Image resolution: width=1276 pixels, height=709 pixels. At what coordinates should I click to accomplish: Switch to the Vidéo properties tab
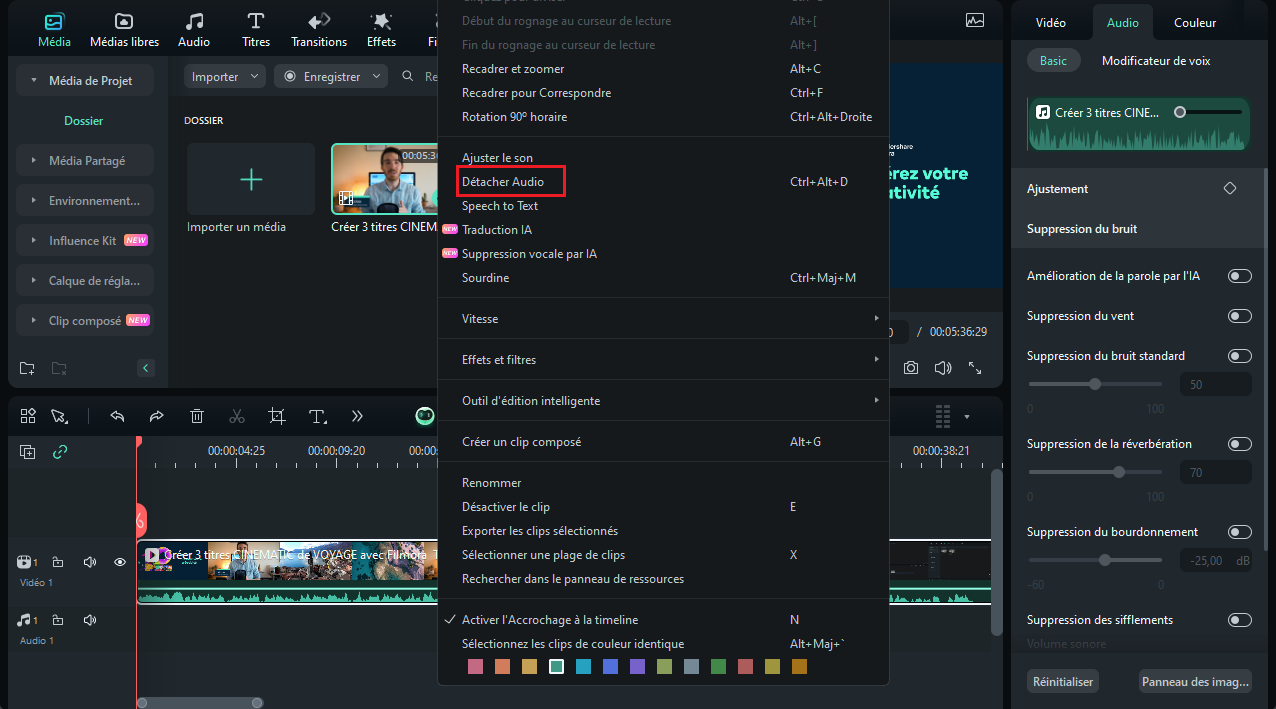point(1051,23)
